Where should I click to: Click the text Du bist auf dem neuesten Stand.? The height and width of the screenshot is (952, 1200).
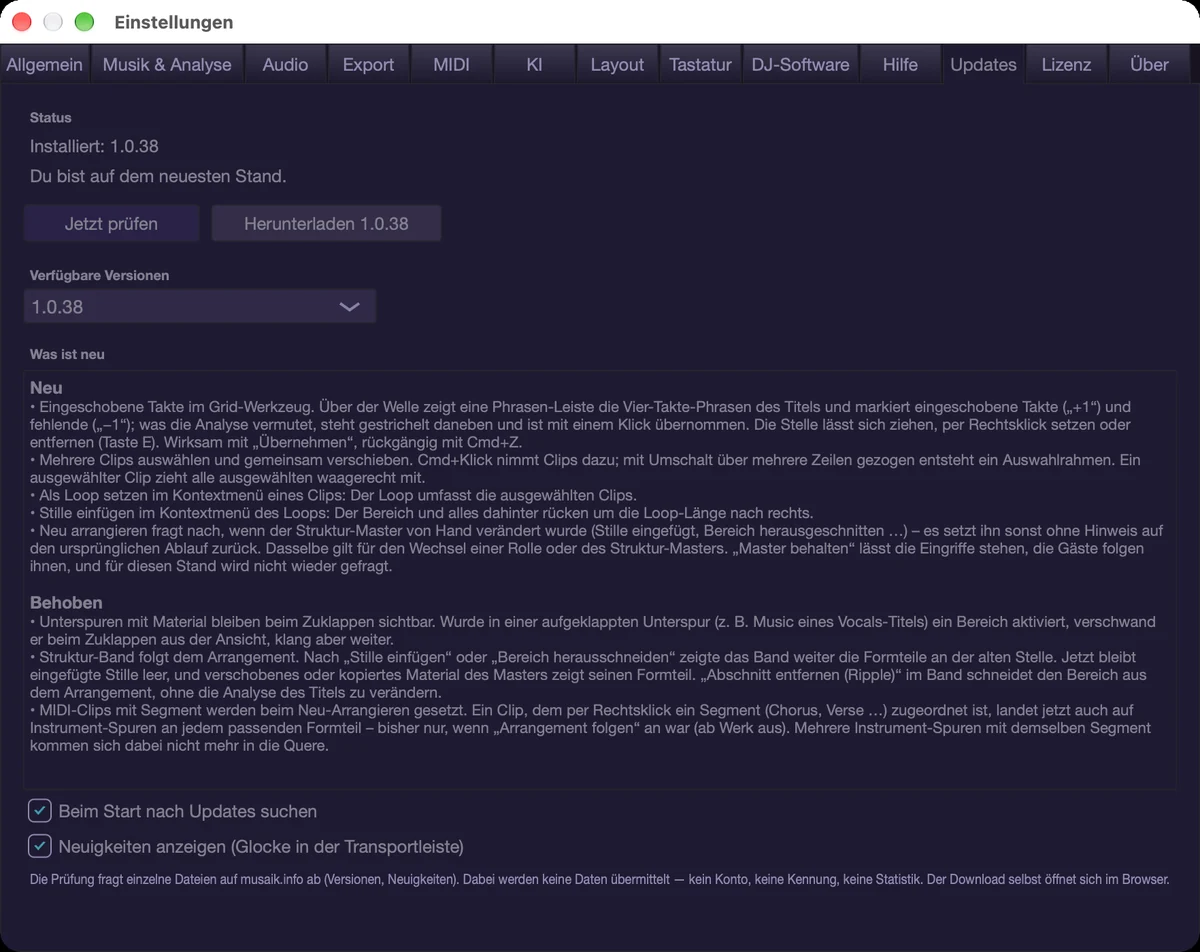pyautogui.click(x=158, y=177)
